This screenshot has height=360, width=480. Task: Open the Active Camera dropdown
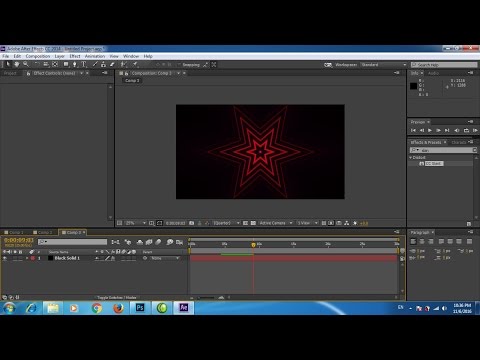(276, 223)
